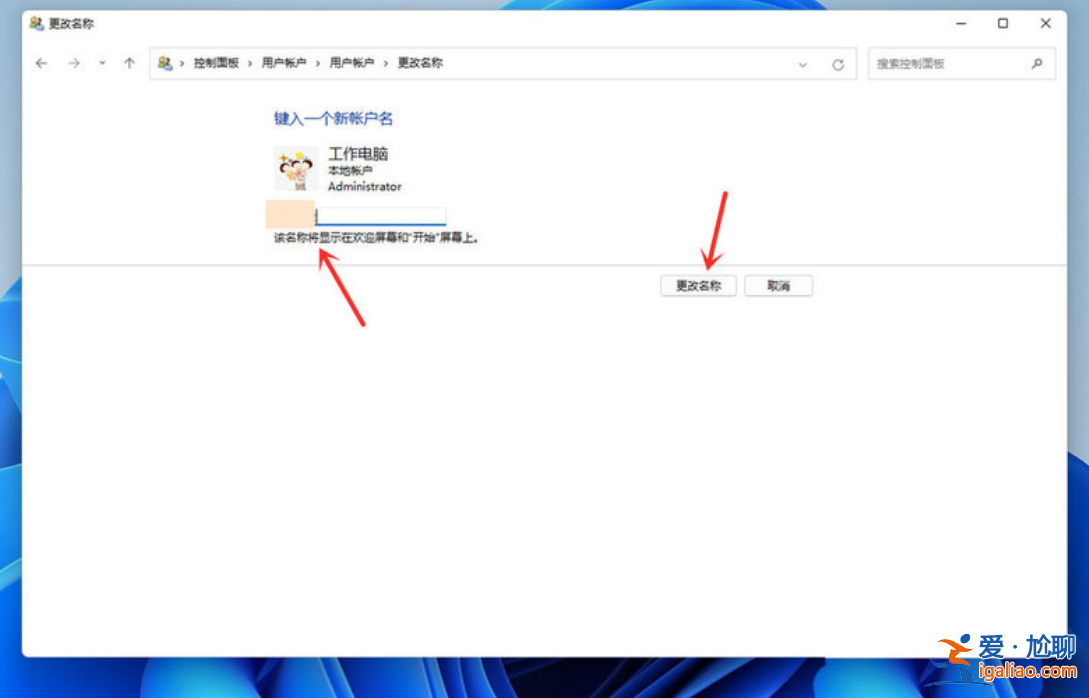Refresh the page with the refresh icon

[837, 63]
